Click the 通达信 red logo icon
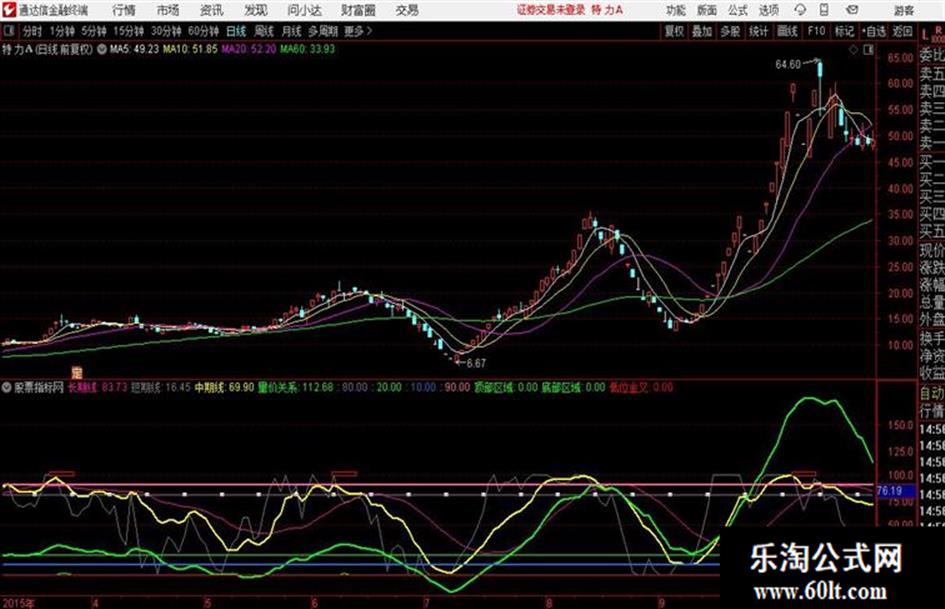 (x=9, y=10)
